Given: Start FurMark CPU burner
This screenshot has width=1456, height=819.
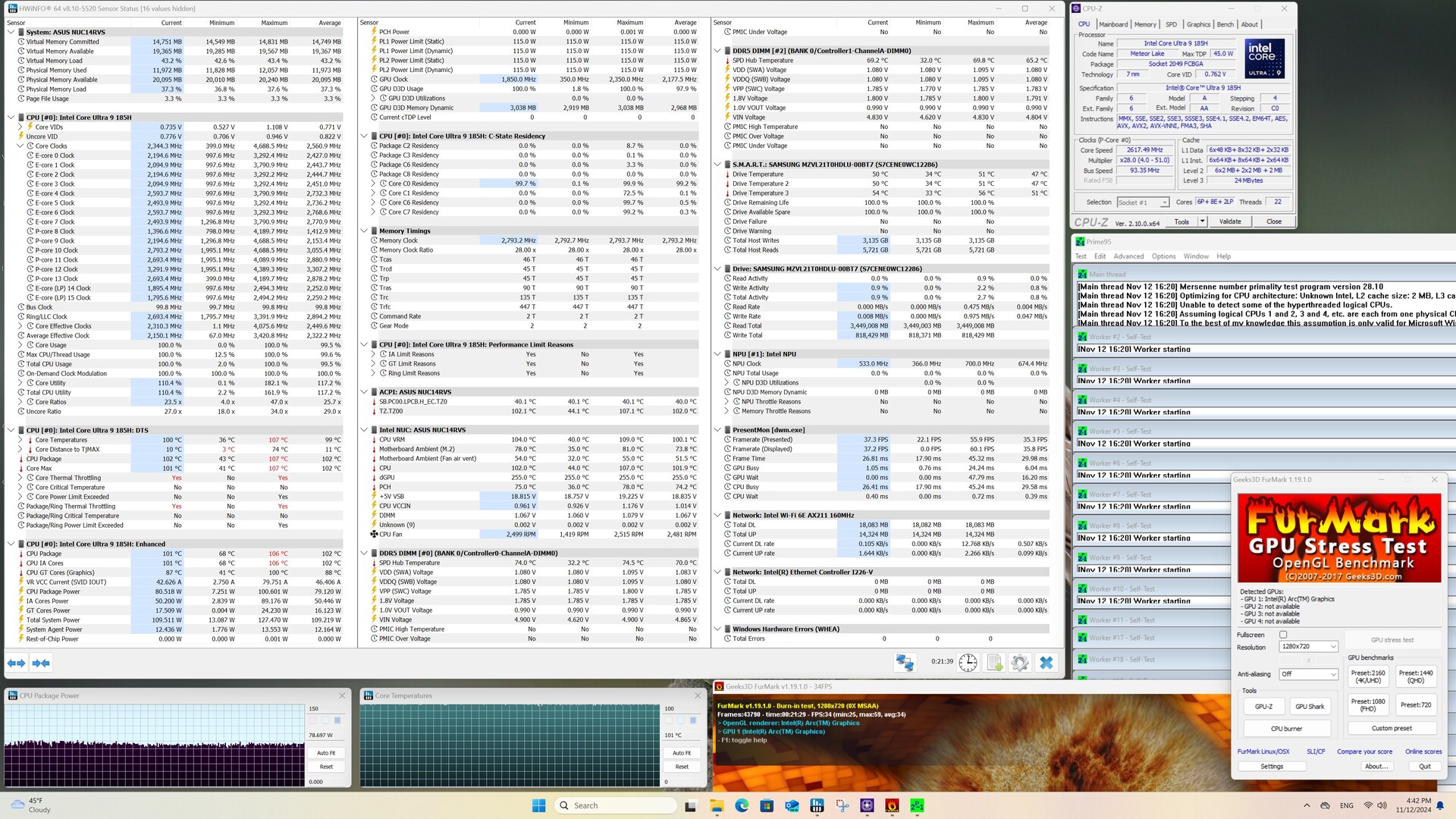Looking at the screenshot, I should pos(1287,729).
